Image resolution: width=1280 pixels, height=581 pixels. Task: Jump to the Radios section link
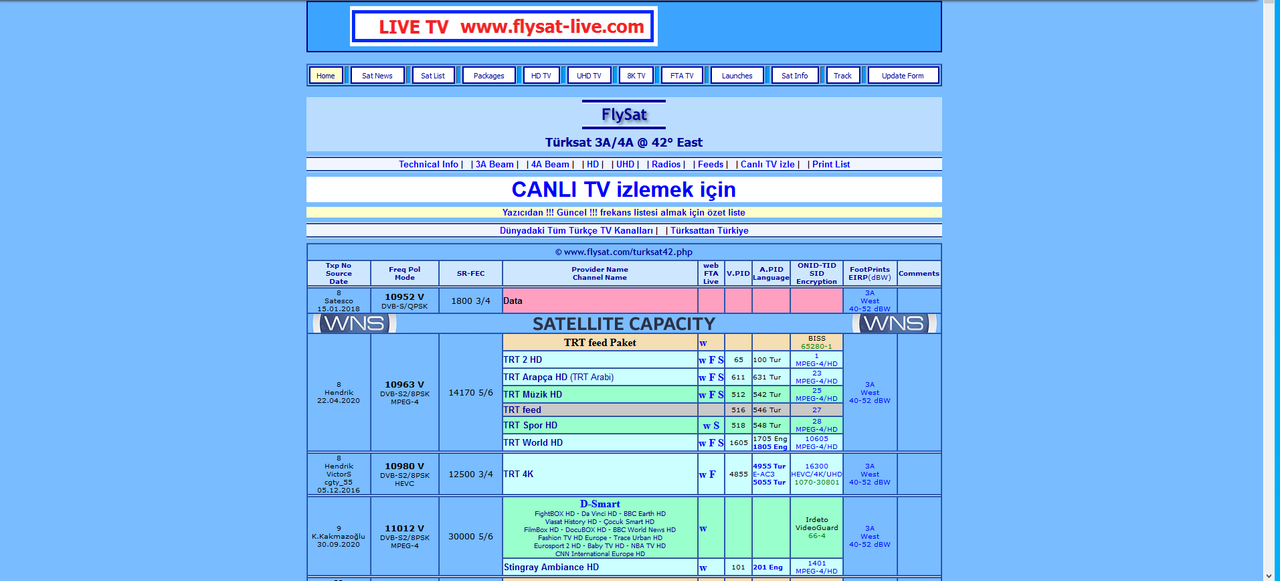(666, 164)
